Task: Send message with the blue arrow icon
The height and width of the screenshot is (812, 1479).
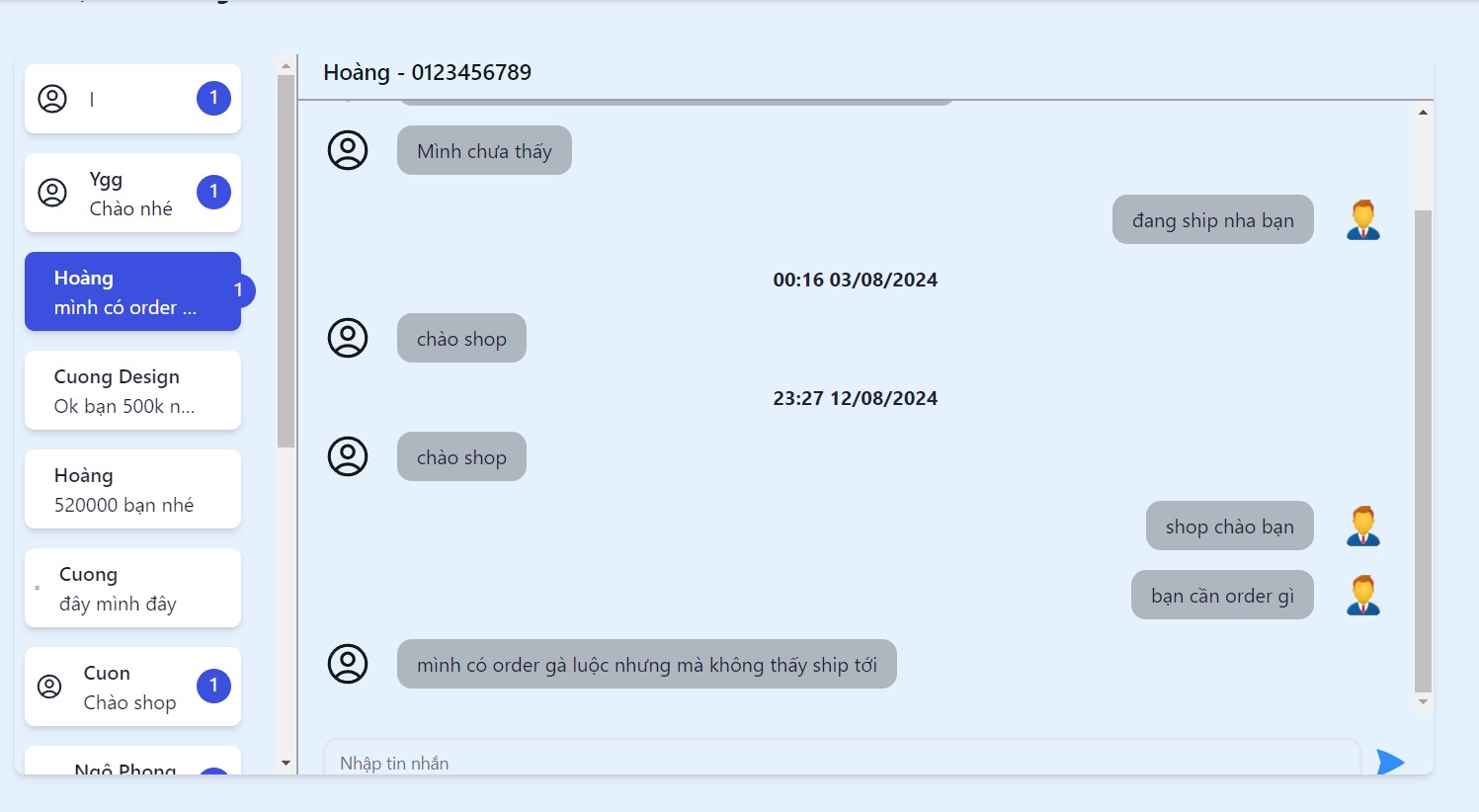Action: pyautogui.click(x=1390, y=762)
